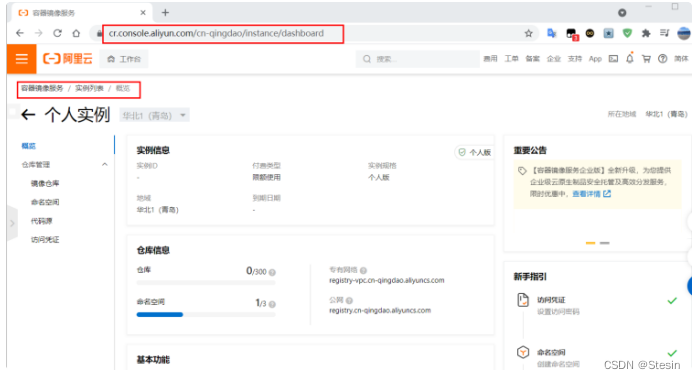
Task: Select 概览 in the sidebar
Action: tap(29, 146)
